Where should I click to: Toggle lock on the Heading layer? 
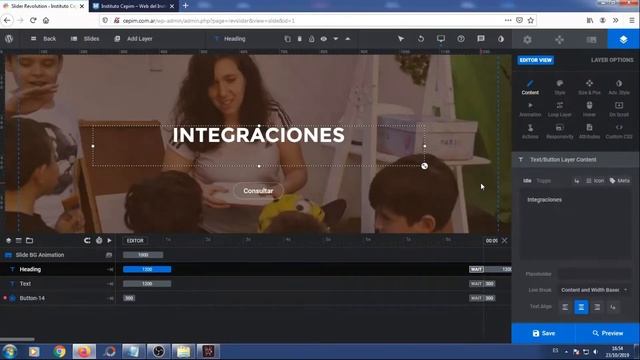[x=311, y=39]
